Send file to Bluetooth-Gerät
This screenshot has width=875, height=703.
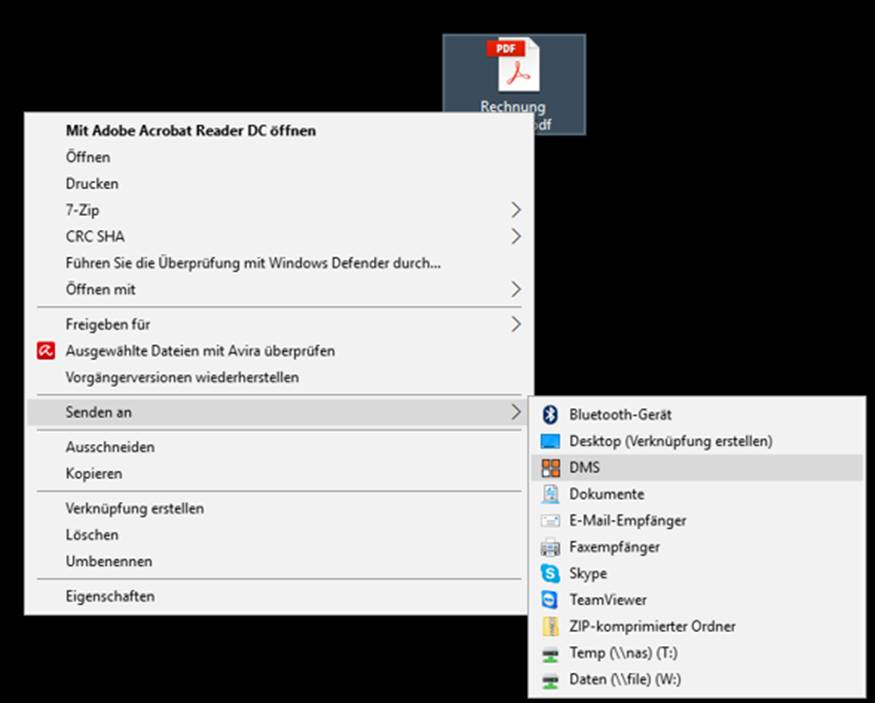pos(697,415)
